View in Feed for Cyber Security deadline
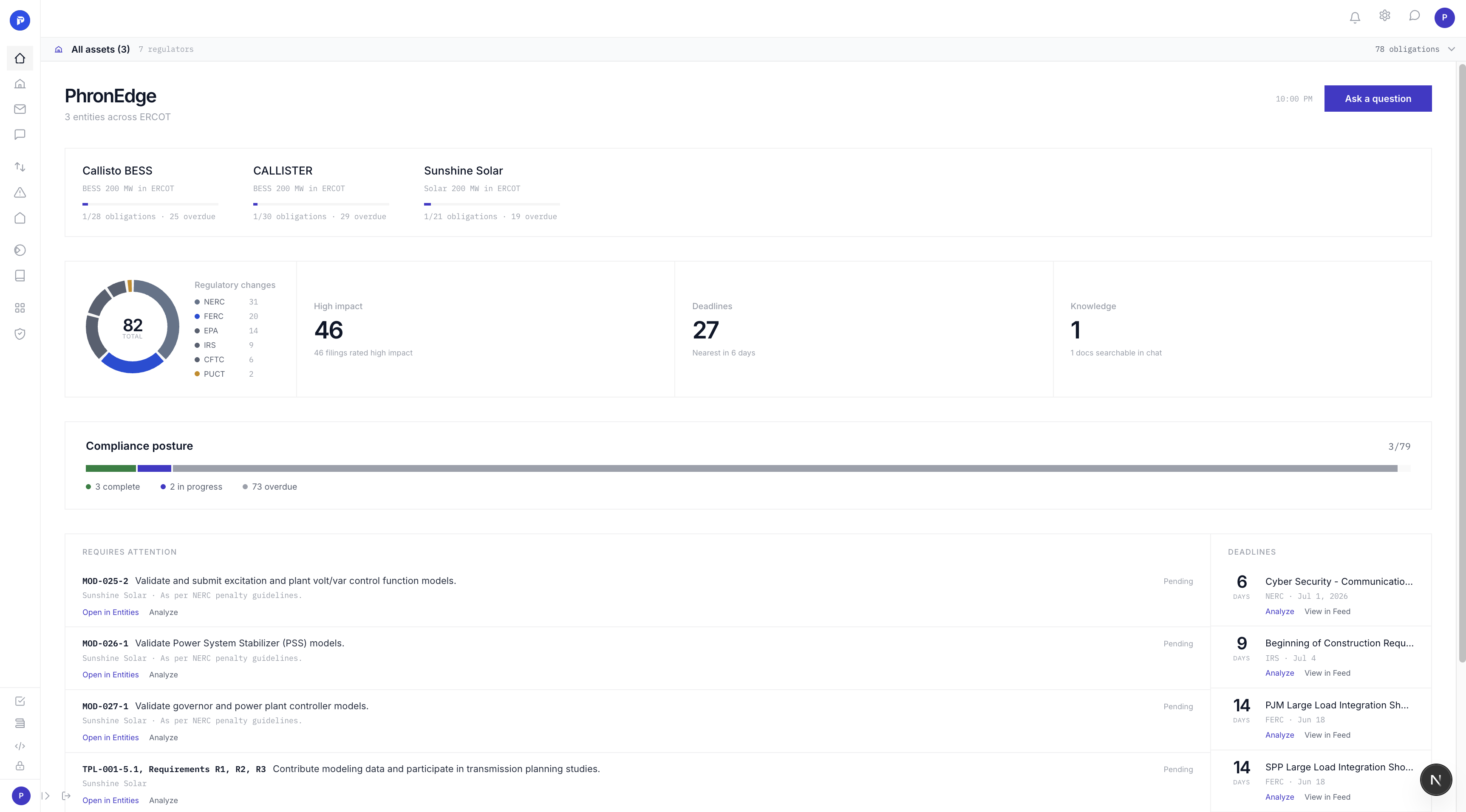This screenshot has height=812, width=1466. [x=1327, y=611]
